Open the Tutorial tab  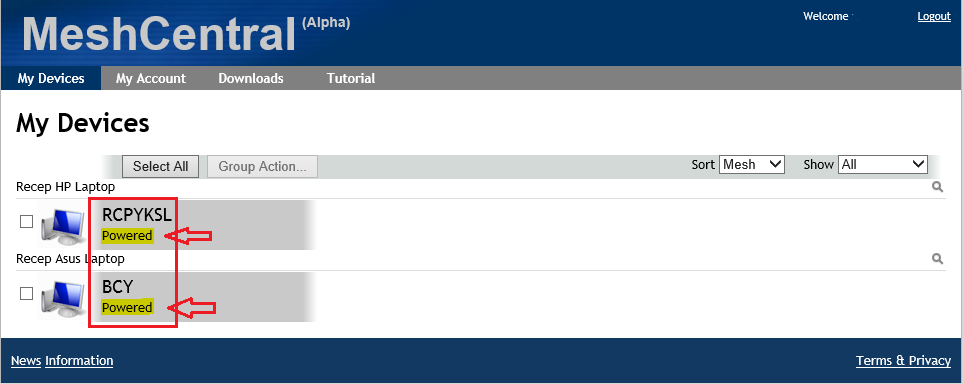pyautogui.click(x=350, y=78)
